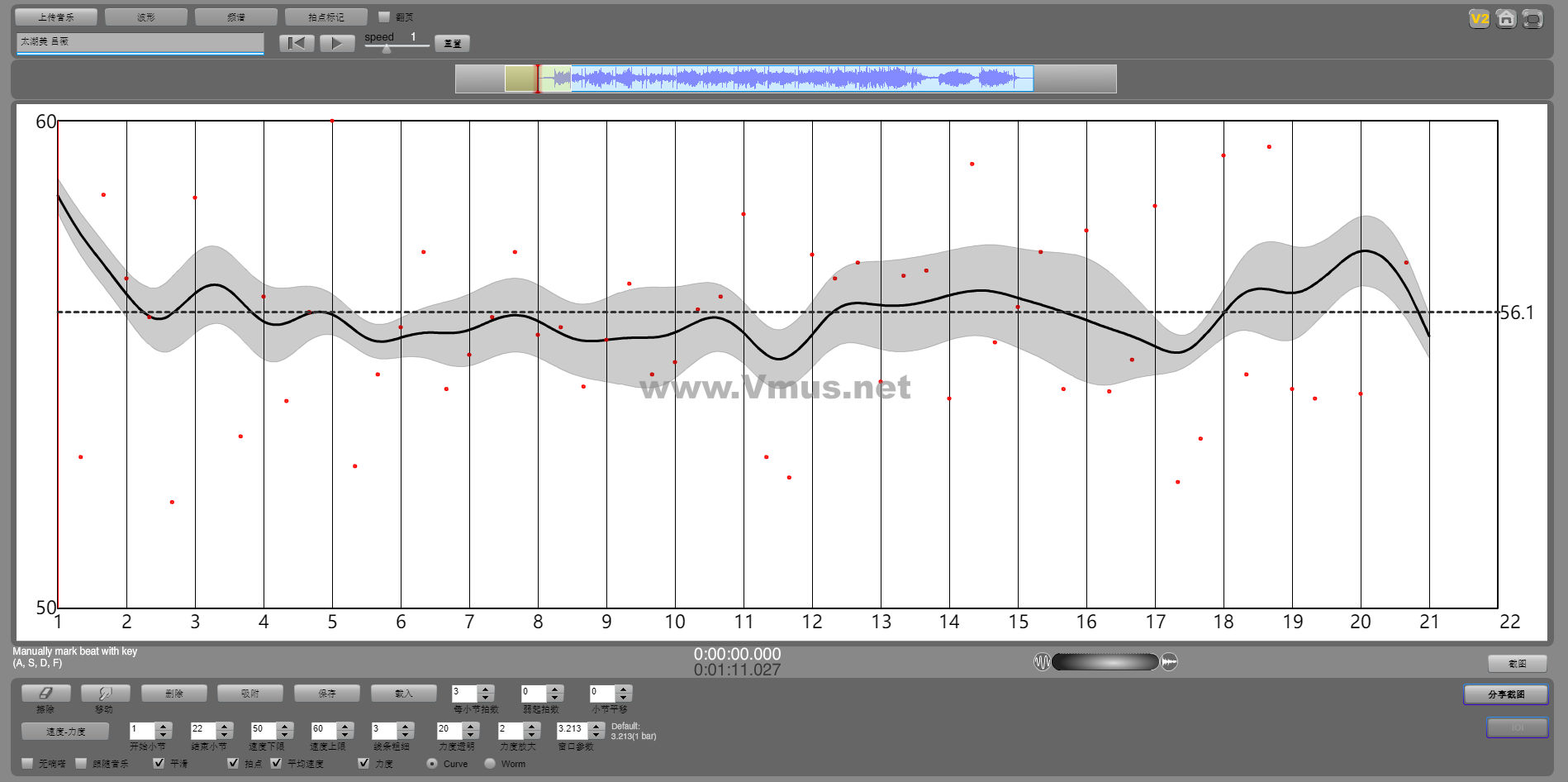Select the Worm radio button
Screen dimensions: 1568x782
pyautogui.click(x=490, y=764)
